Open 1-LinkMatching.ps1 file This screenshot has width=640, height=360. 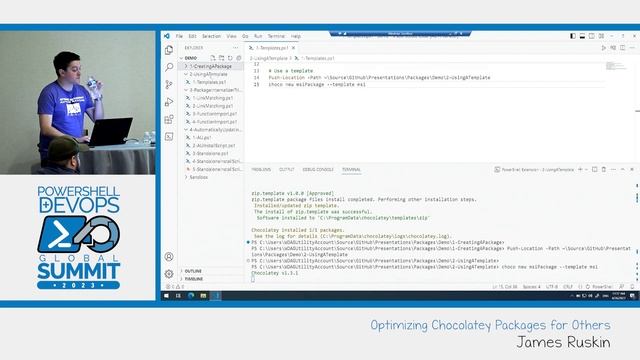click(211, 98)
